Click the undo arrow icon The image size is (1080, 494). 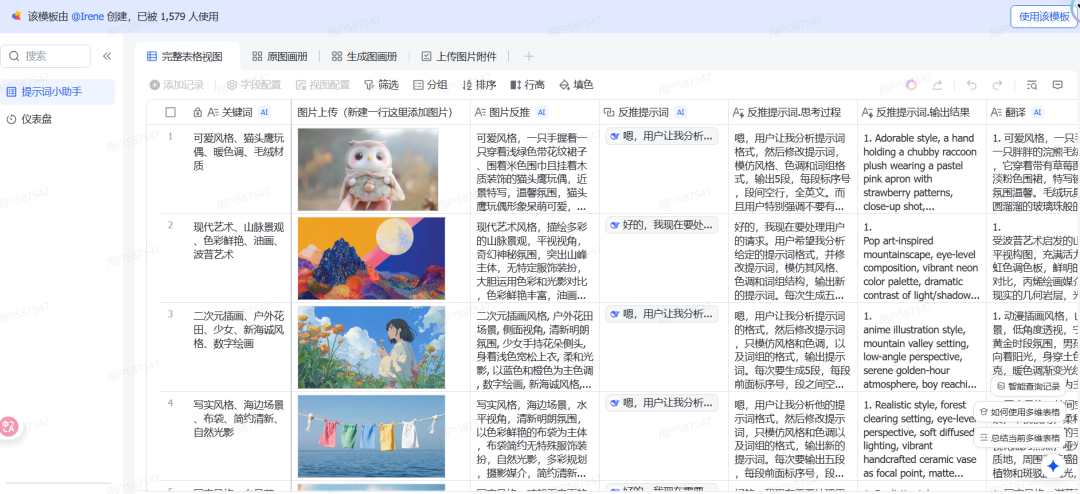coord(971,85)
